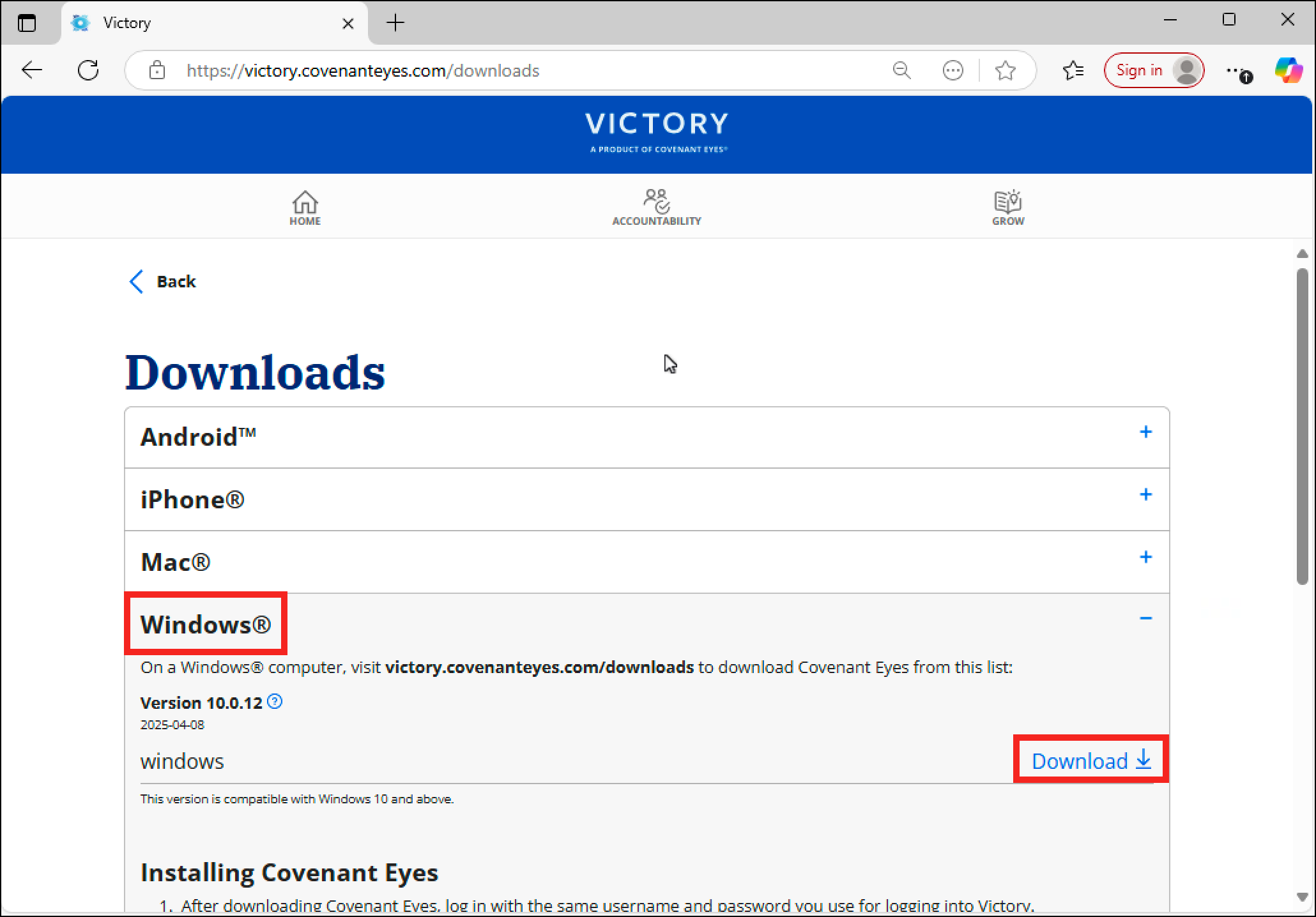Click the 'Version 10.0.12' text

coord(201,703)
